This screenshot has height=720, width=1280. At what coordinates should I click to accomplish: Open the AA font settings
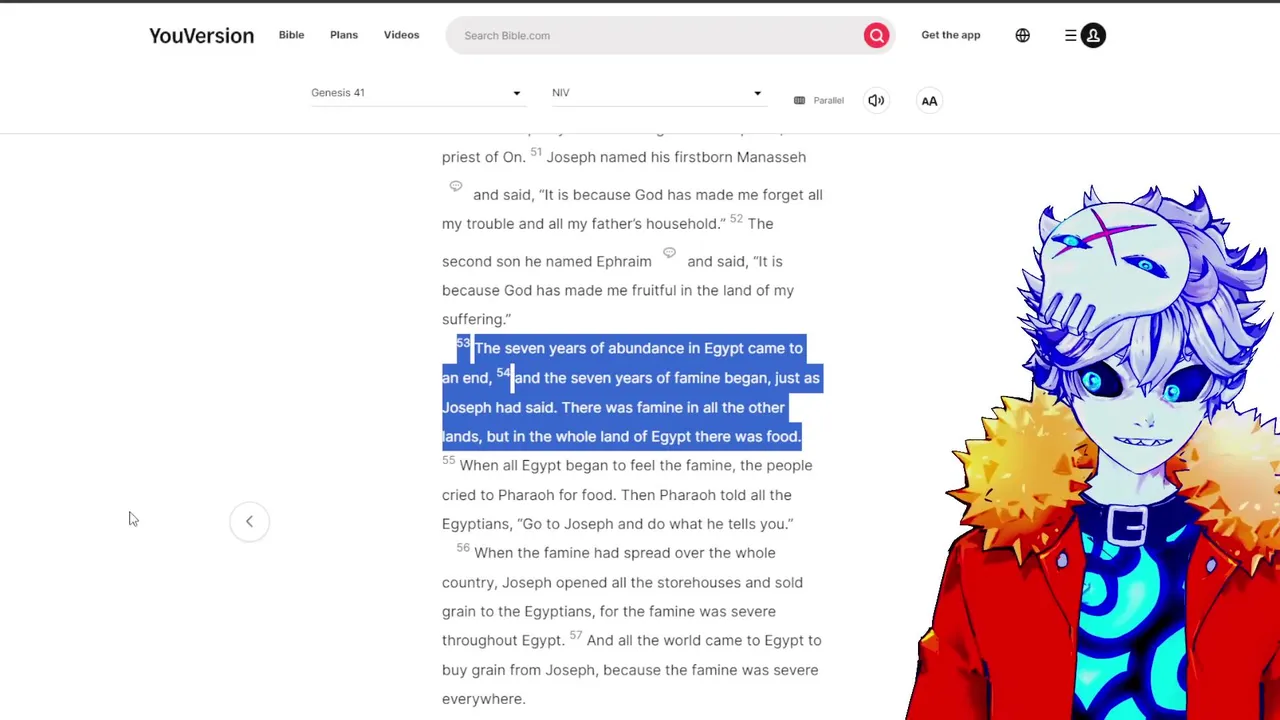(929, 100)
